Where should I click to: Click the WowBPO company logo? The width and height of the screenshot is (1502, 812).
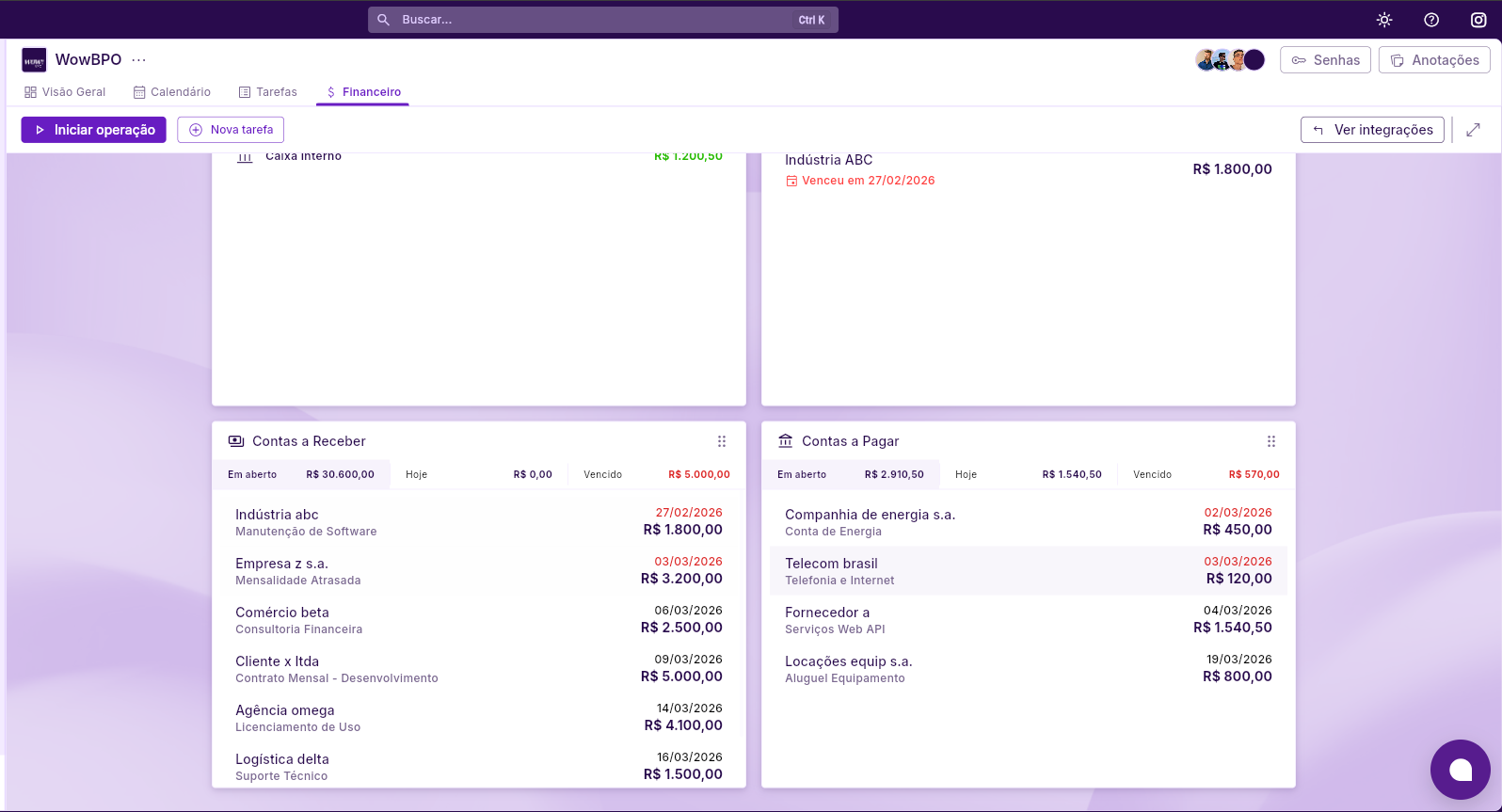34,60
